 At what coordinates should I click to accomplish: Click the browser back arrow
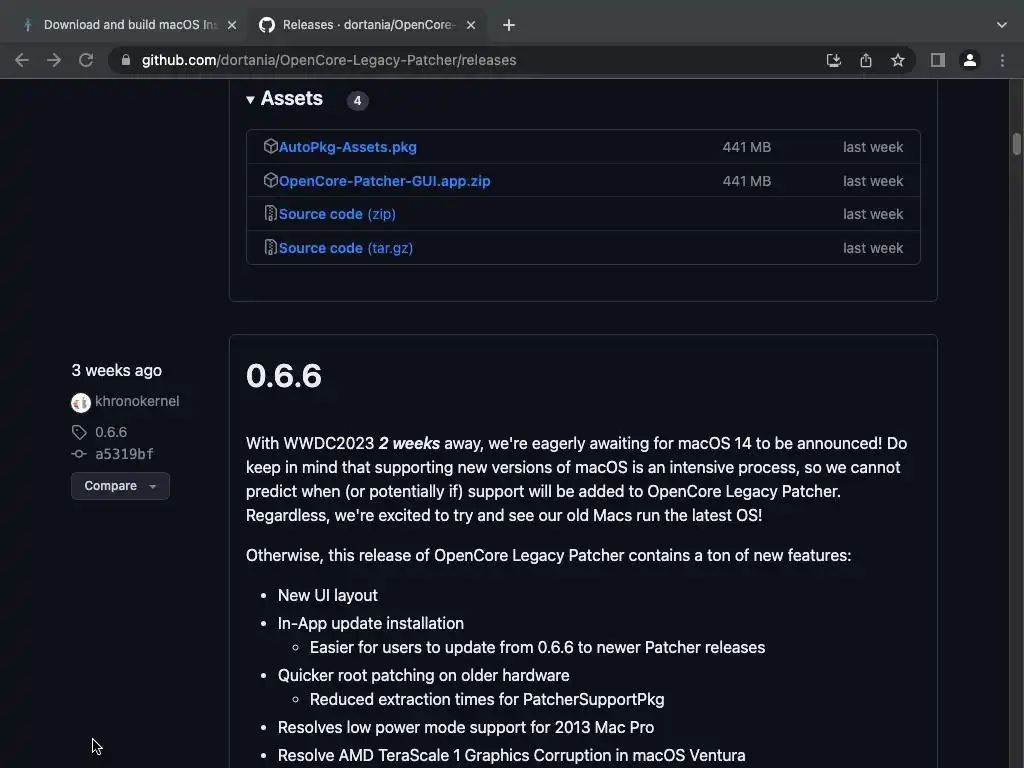(x=22, y=60)
